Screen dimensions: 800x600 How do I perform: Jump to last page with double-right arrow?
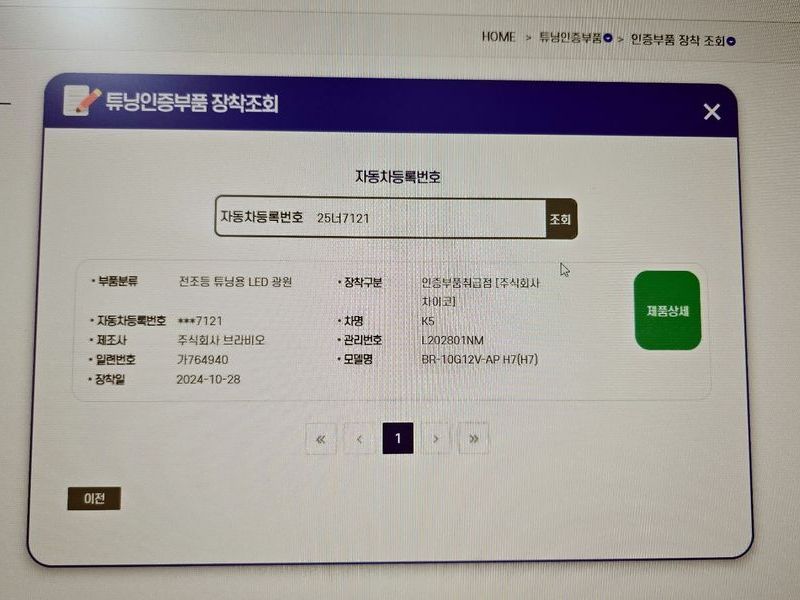coord(473,438)
